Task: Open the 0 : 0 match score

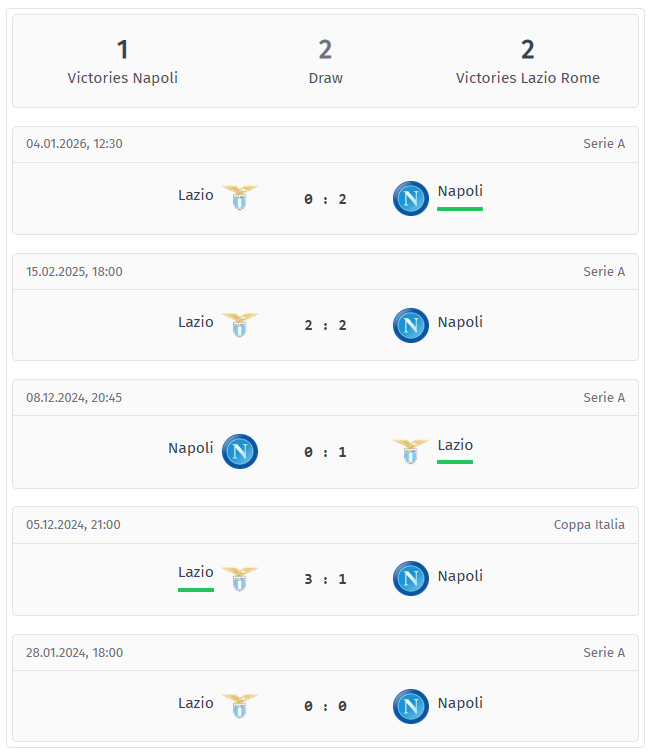Action: [x=325, y=706]
